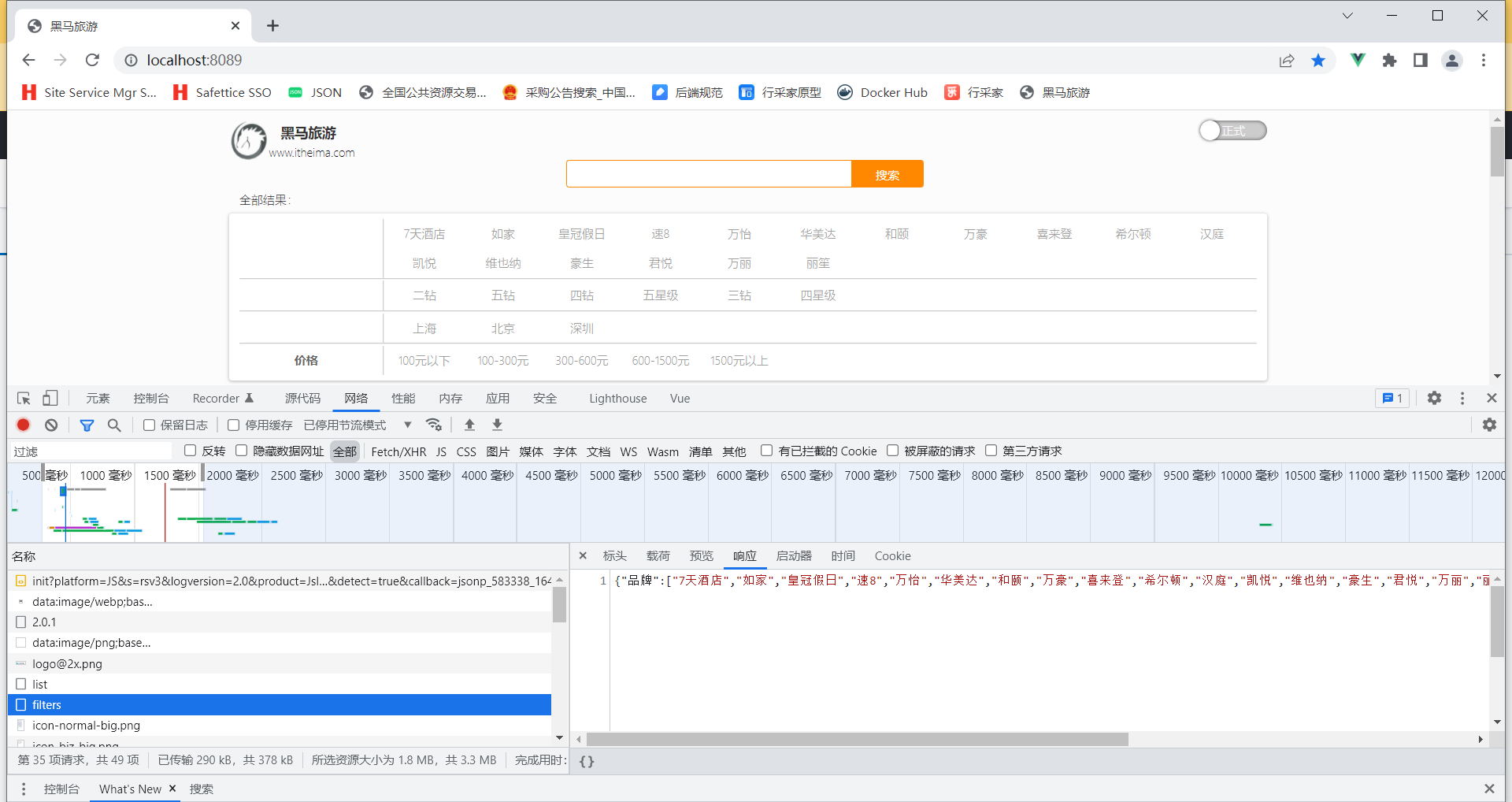1512x802 pixels.
Task: Export HAR file with download arrow
Action: click(498, 425)
